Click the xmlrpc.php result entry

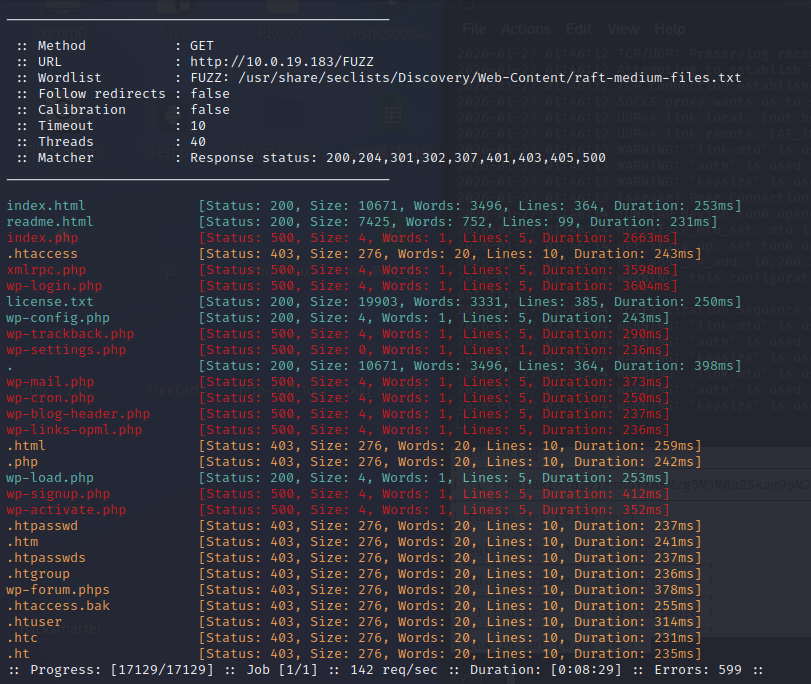(46, 270)
